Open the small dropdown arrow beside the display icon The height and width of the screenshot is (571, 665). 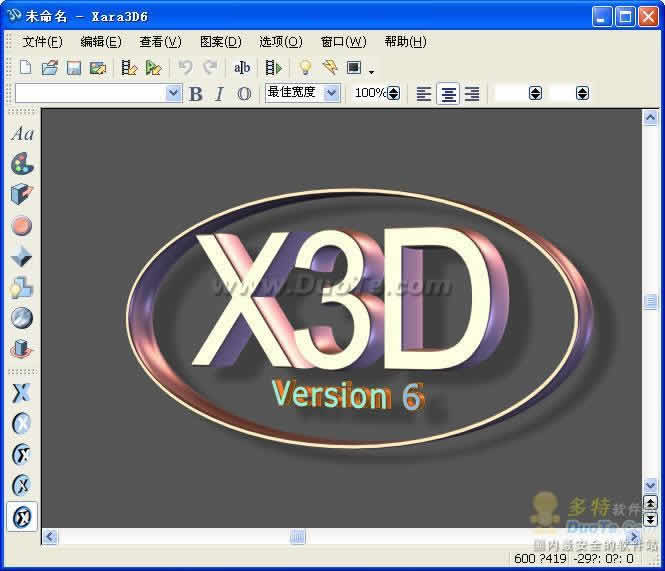tap(372, 72)
